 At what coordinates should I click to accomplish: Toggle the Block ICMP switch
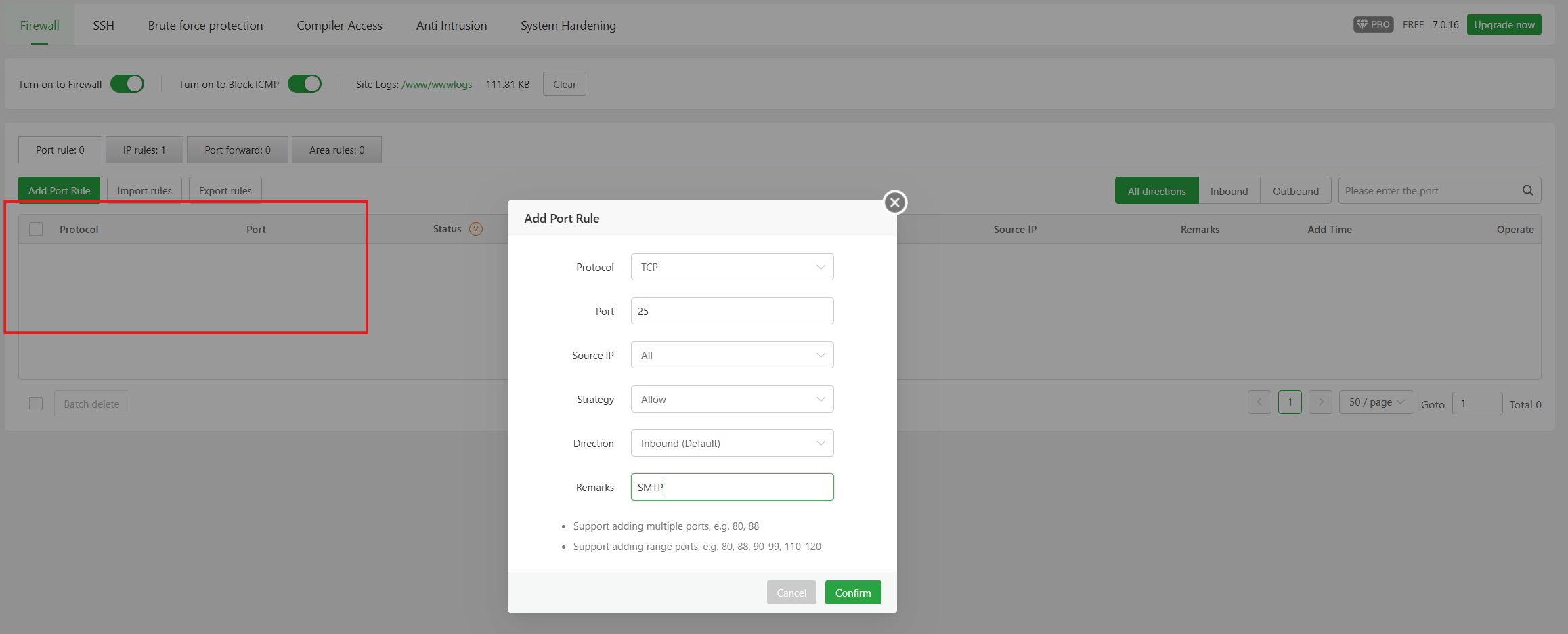tap(304, 84)
